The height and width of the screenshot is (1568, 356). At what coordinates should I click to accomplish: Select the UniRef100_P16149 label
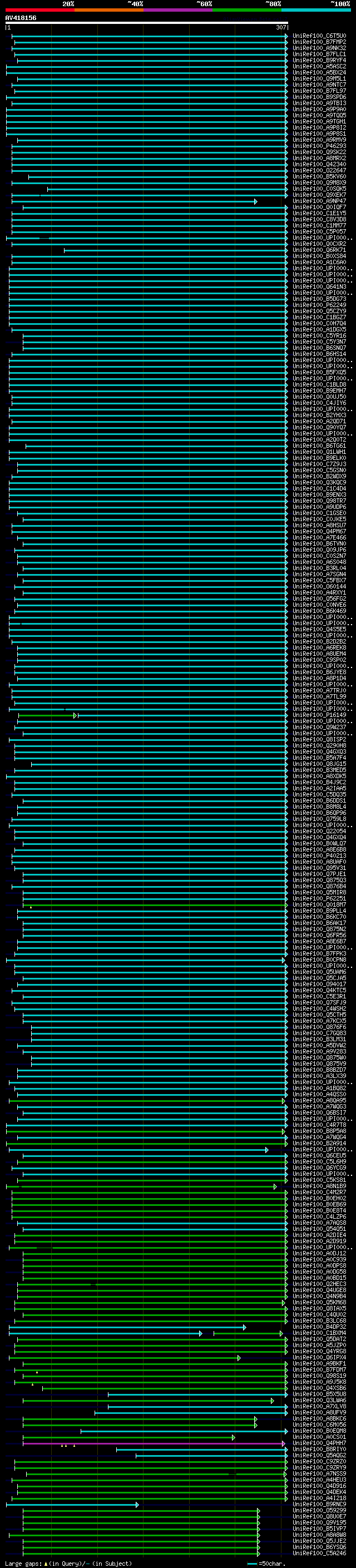(319, 715)
